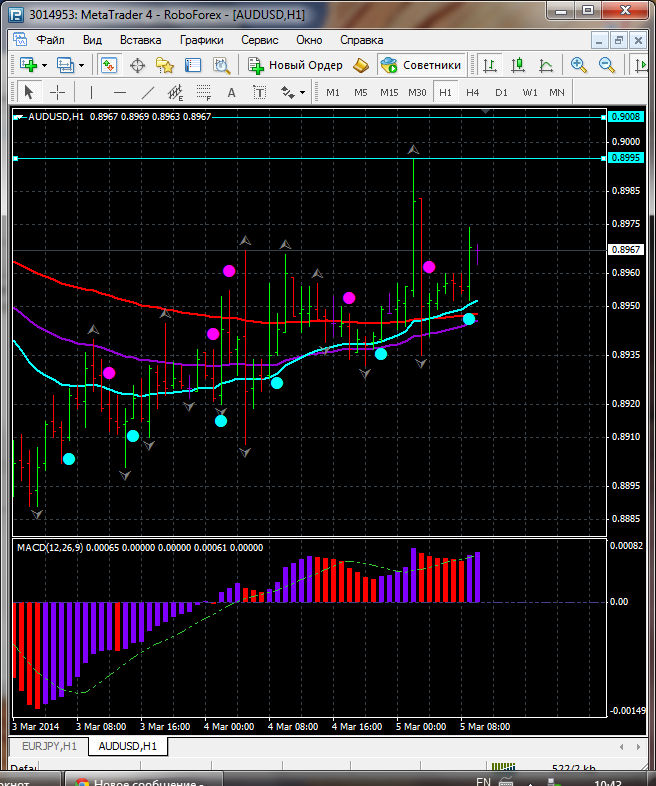Toggle the Expert Advisors (Советники) button
Viewport: 656px width, 786px height.
click(x=421, y=65)
